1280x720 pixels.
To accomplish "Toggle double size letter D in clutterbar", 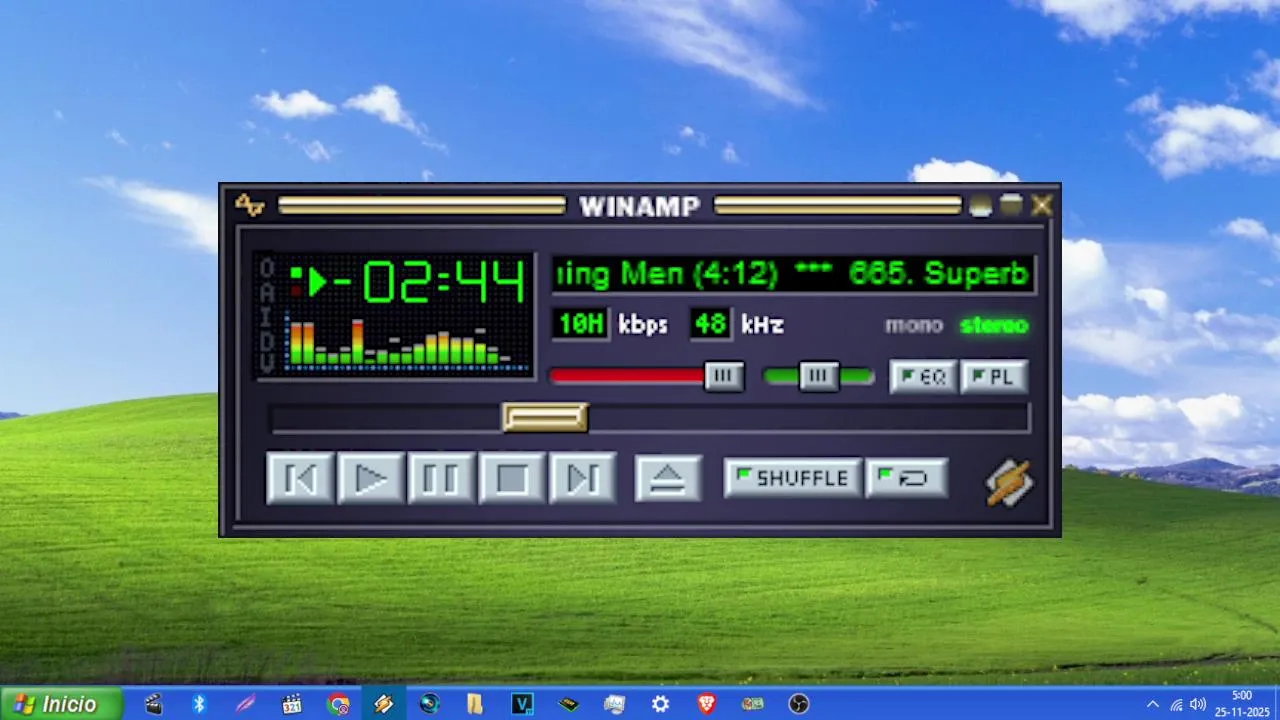I will click(267, 340).
